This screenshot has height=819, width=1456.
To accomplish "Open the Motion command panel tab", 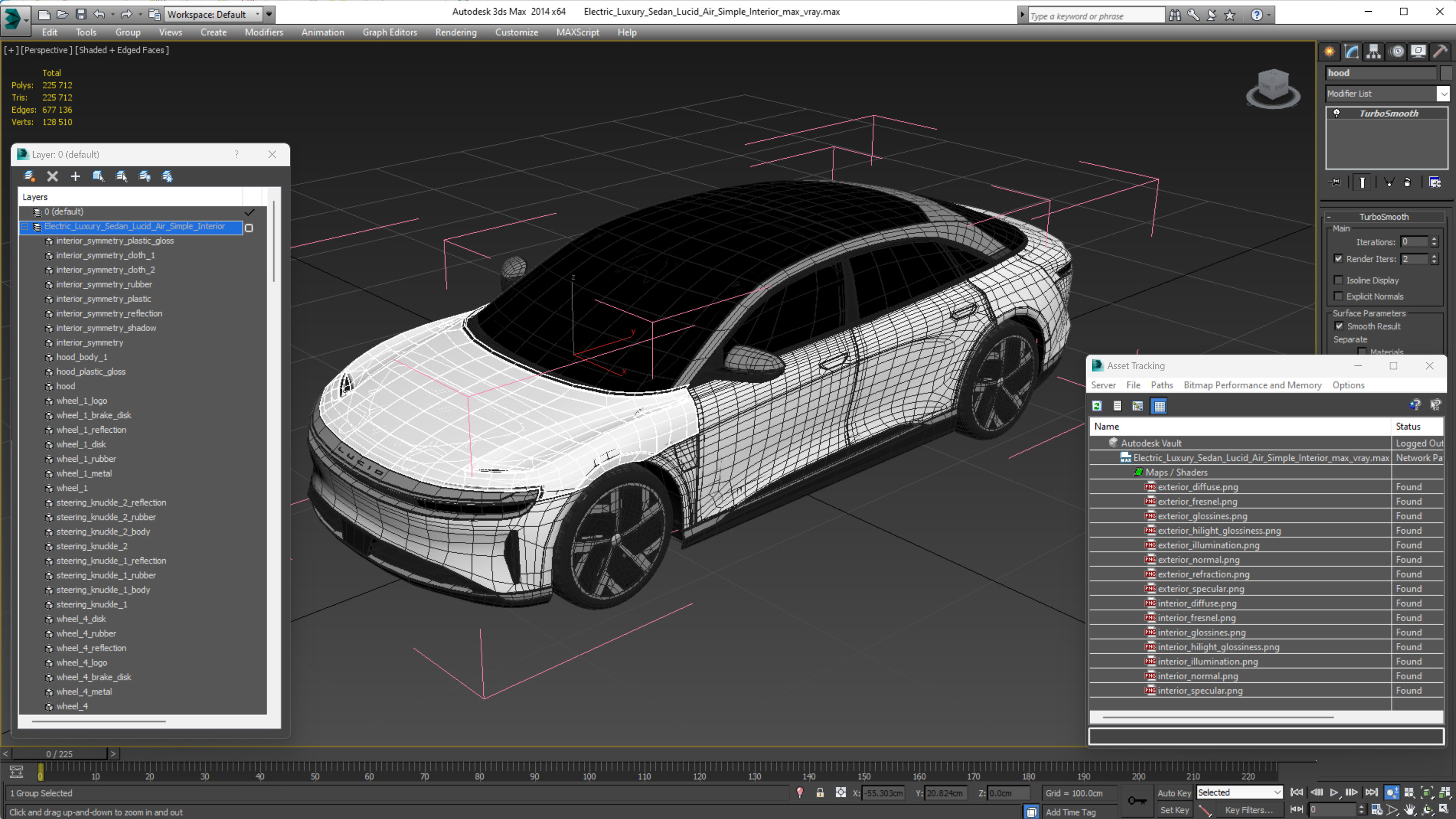I will 1397,52.
